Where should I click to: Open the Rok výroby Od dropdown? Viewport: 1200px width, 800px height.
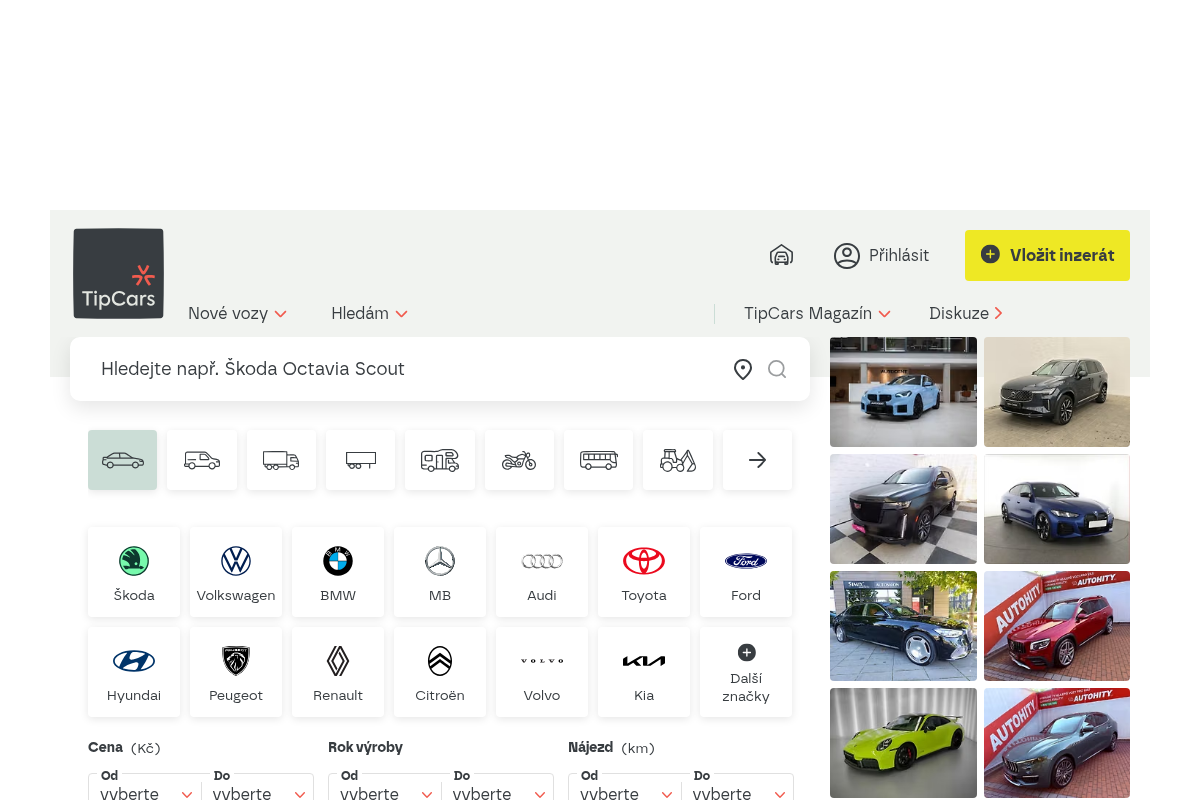click(385, 787)
